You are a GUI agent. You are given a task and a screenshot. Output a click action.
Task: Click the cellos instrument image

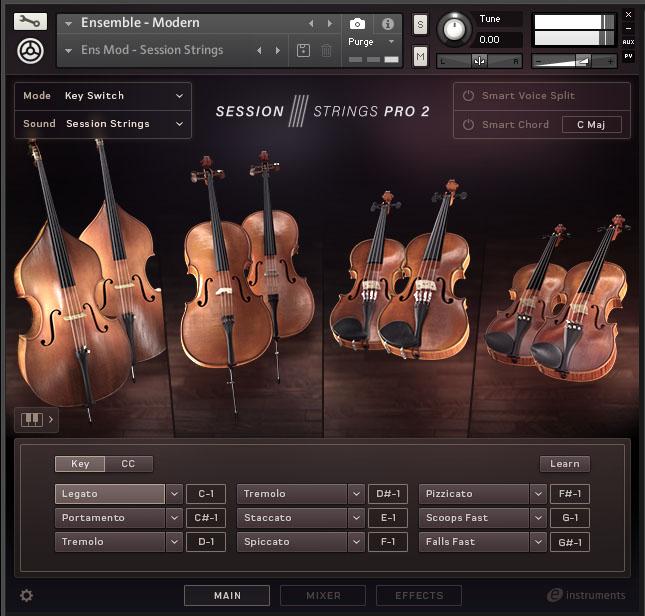point(247,280)
